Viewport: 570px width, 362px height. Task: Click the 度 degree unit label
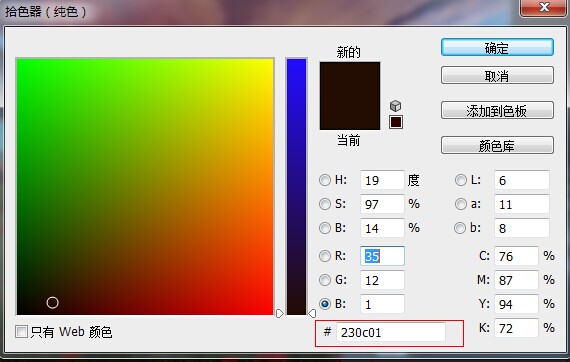point(413,180)
